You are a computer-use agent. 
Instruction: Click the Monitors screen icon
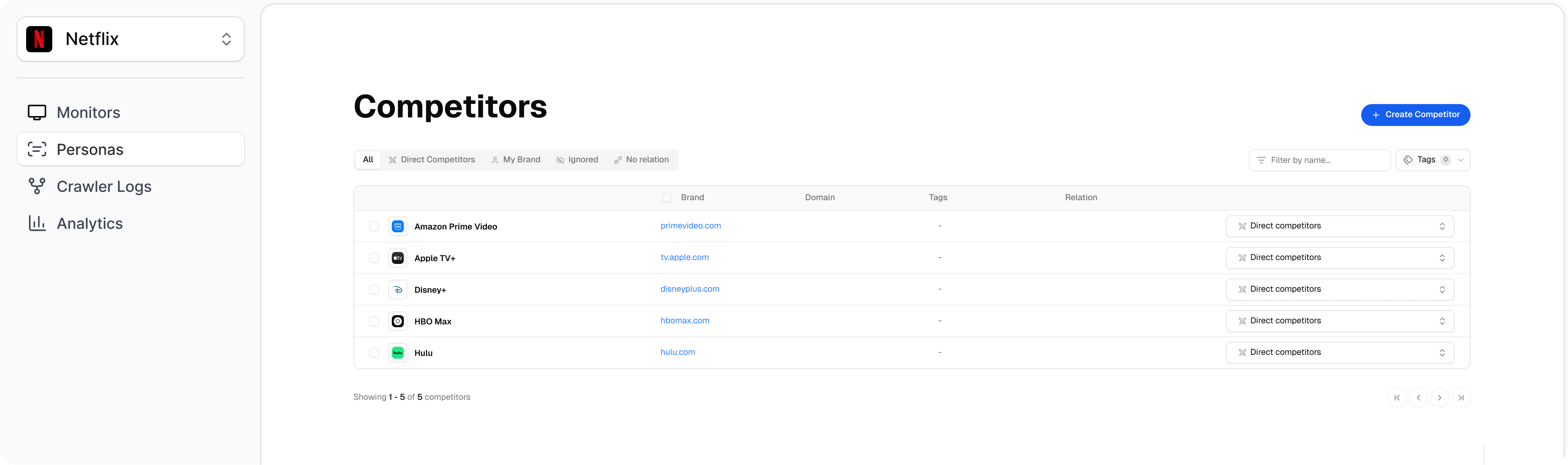point(37,113)
